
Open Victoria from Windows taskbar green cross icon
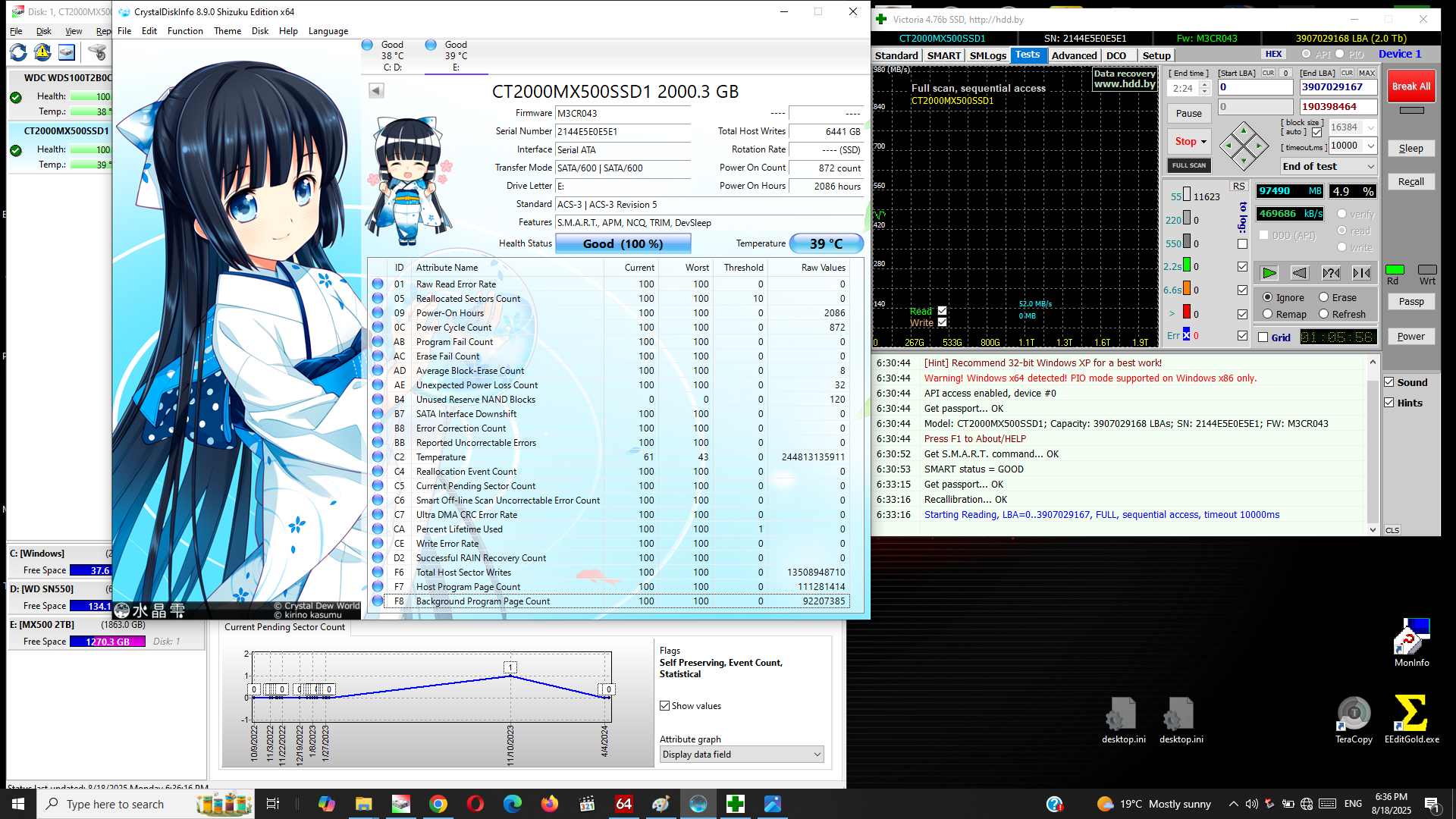point(735,804)
